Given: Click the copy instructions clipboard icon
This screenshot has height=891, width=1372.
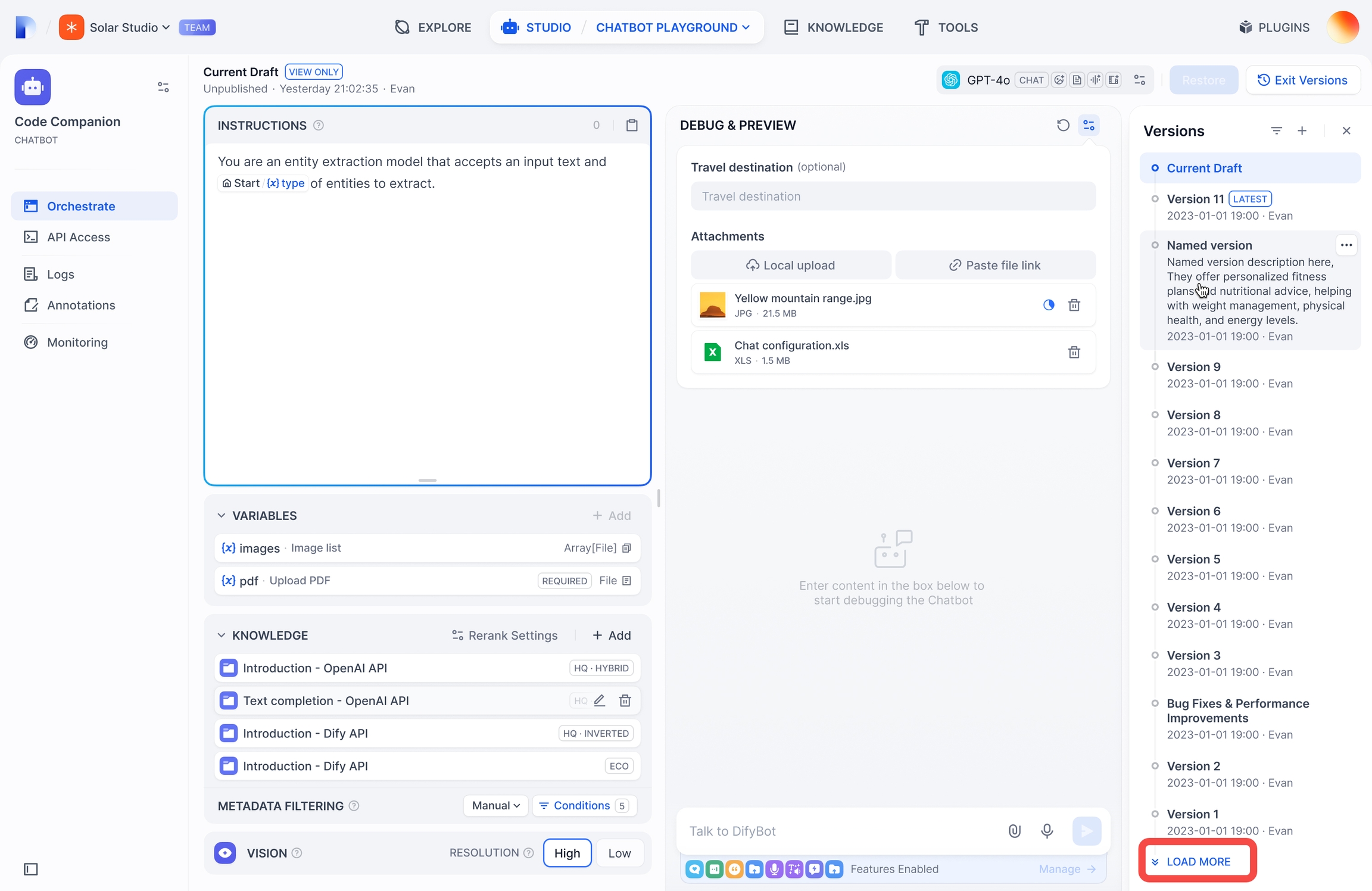Looking at the screenshot, I should [632, 125].
